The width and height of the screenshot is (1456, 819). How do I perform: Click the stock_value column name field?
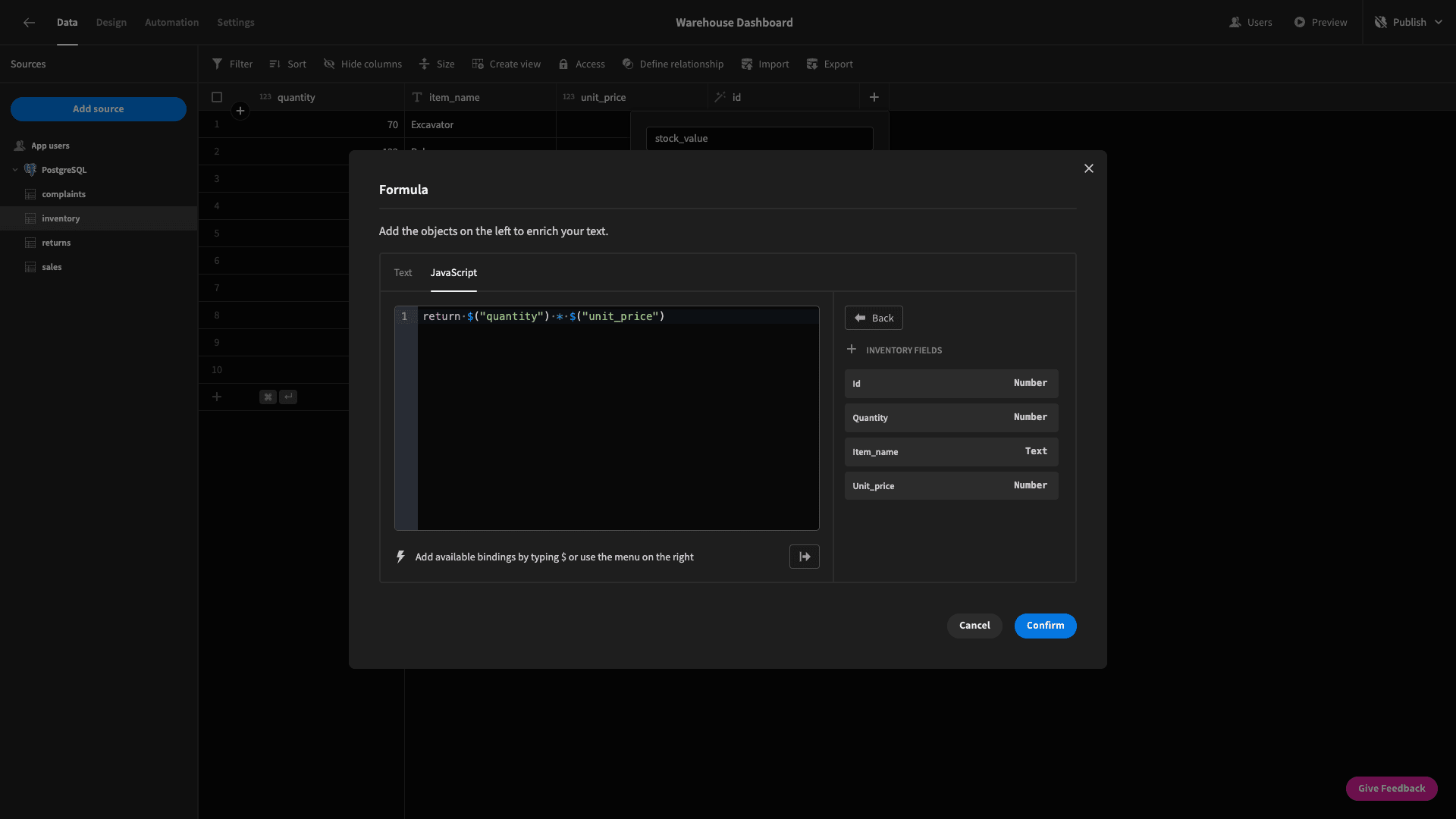tap(759, 139)
